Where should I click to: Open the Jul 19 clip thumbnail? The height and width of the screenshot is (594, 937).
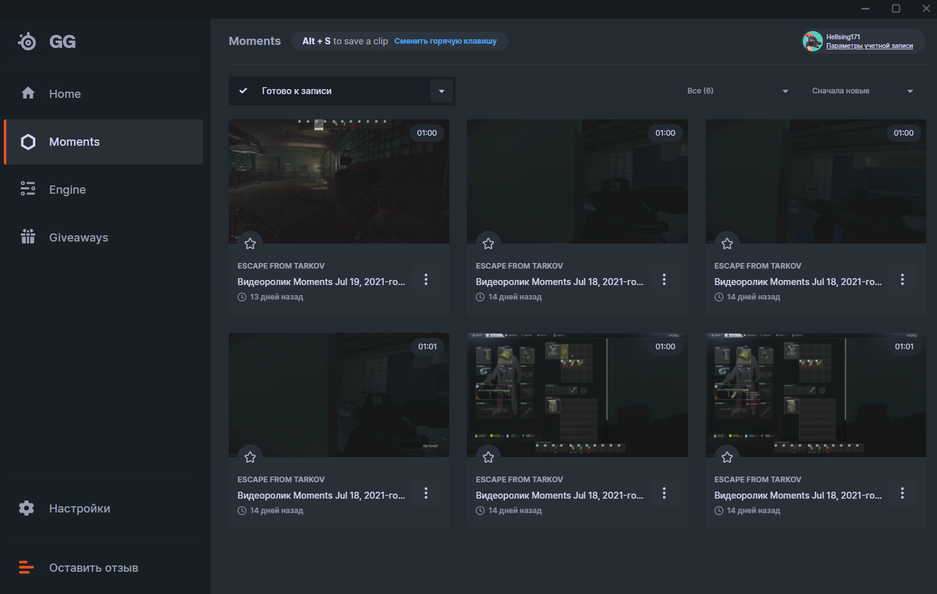point(339,181)
